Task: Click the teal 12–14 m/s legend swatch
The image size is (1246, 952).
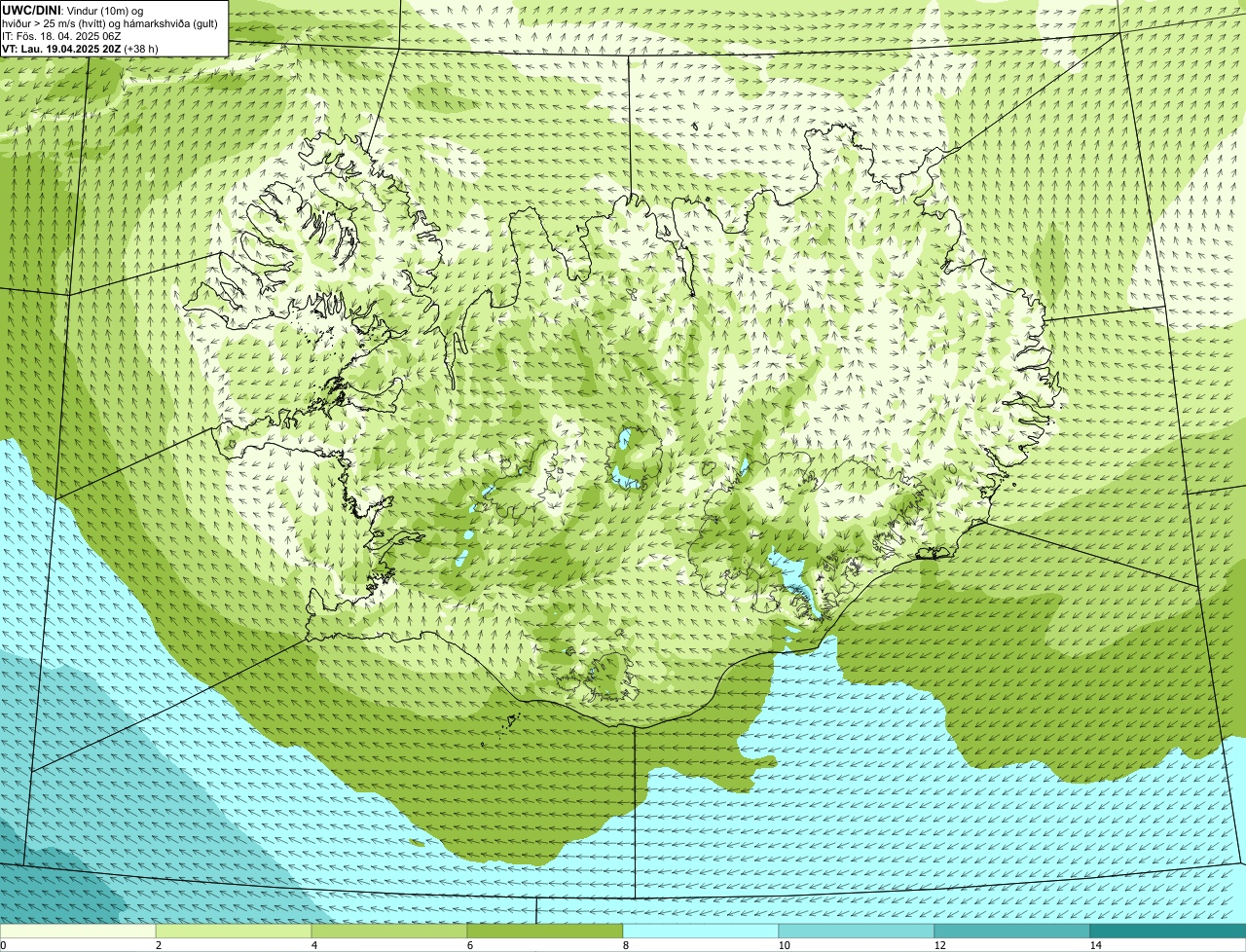Action: [1012, 931]
